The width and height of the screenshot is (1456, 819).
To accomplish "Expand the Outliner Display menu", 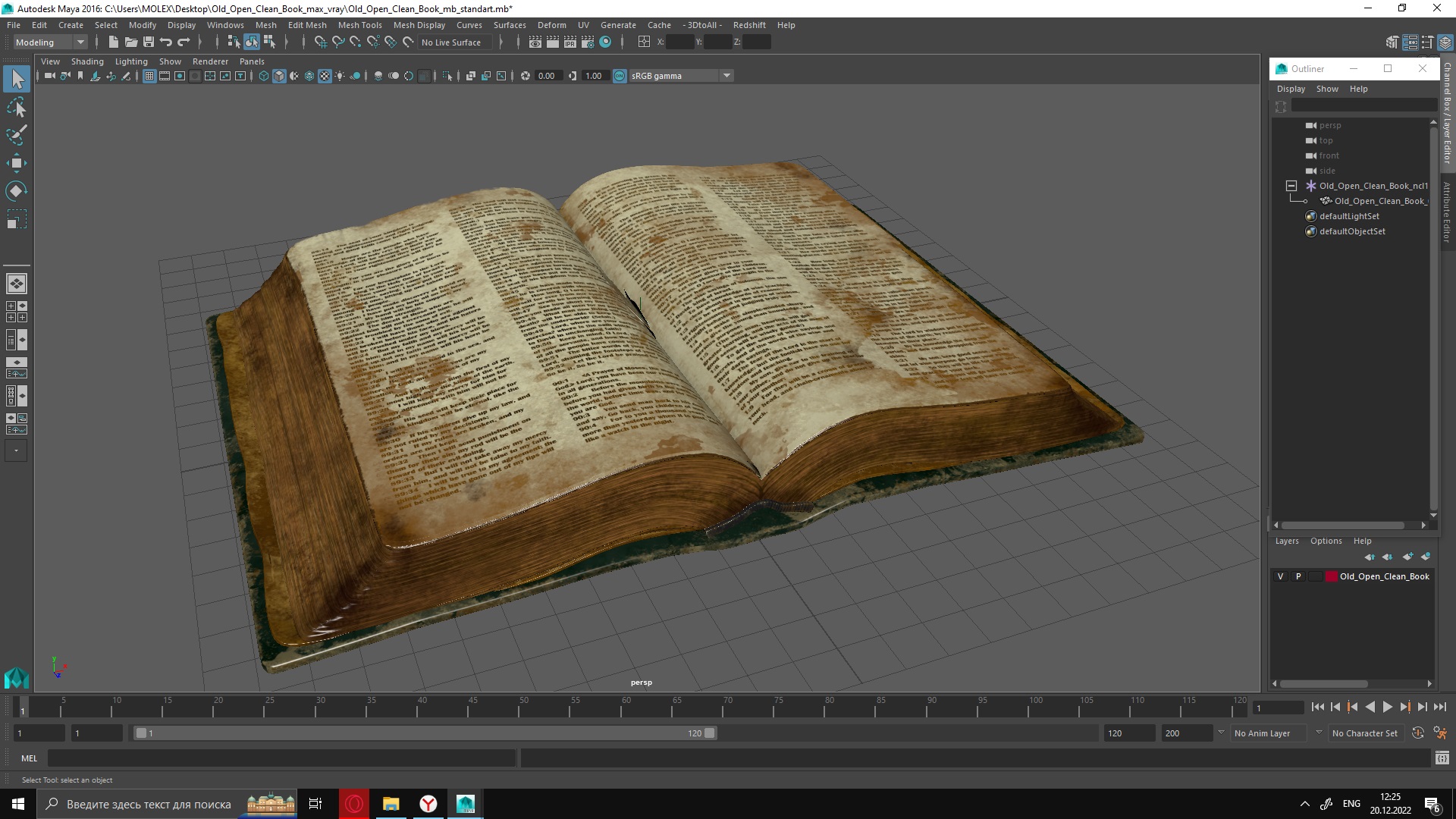I will 1291,88.
